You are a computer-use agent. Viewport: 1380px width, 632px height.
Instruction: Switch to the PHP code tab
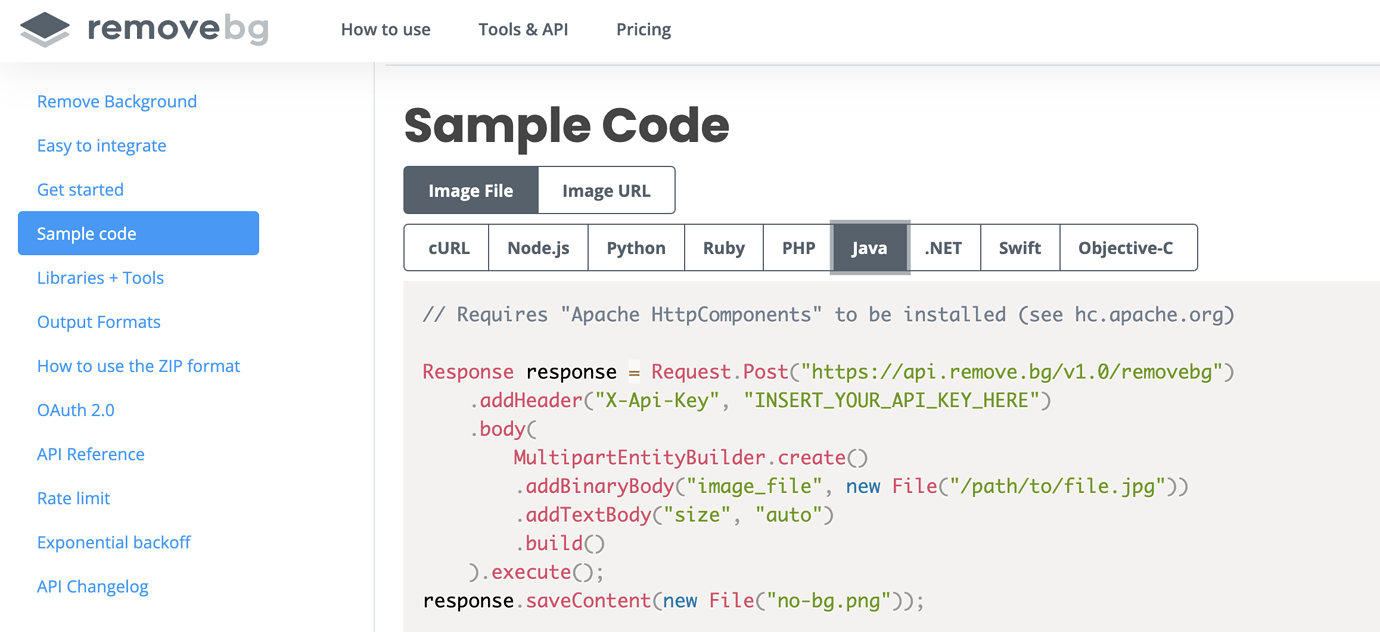coord(798,248)
